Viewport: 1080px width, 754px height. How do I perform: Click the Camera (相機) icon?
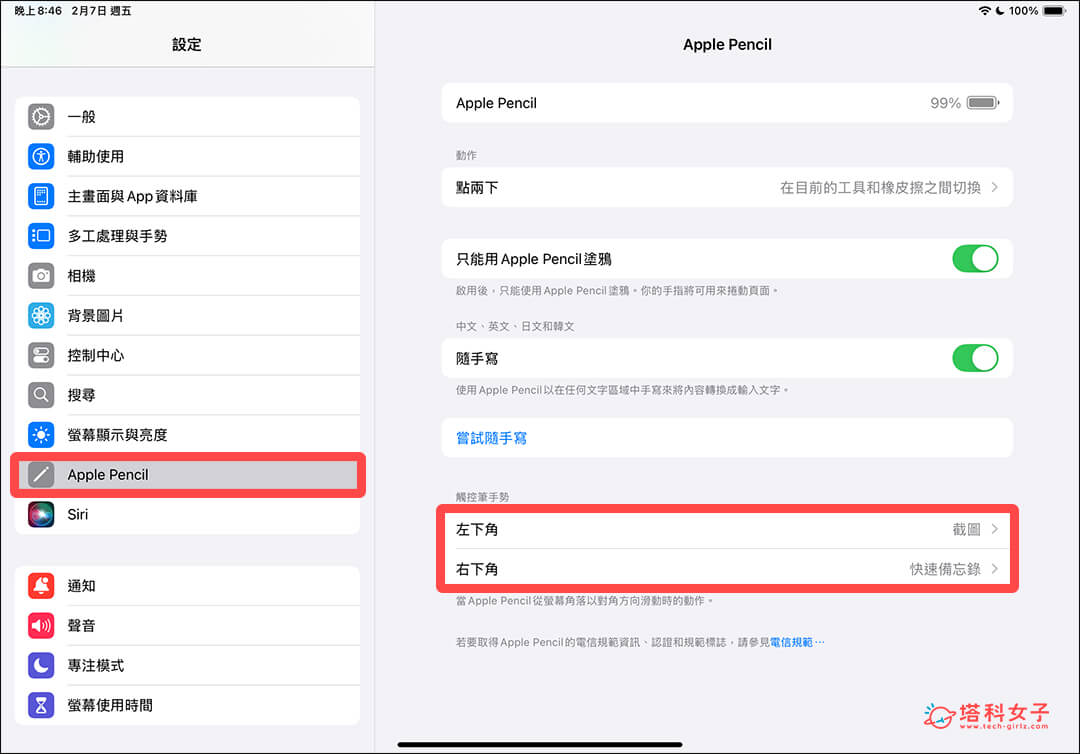pyautogui.click(x=41, y=275)
